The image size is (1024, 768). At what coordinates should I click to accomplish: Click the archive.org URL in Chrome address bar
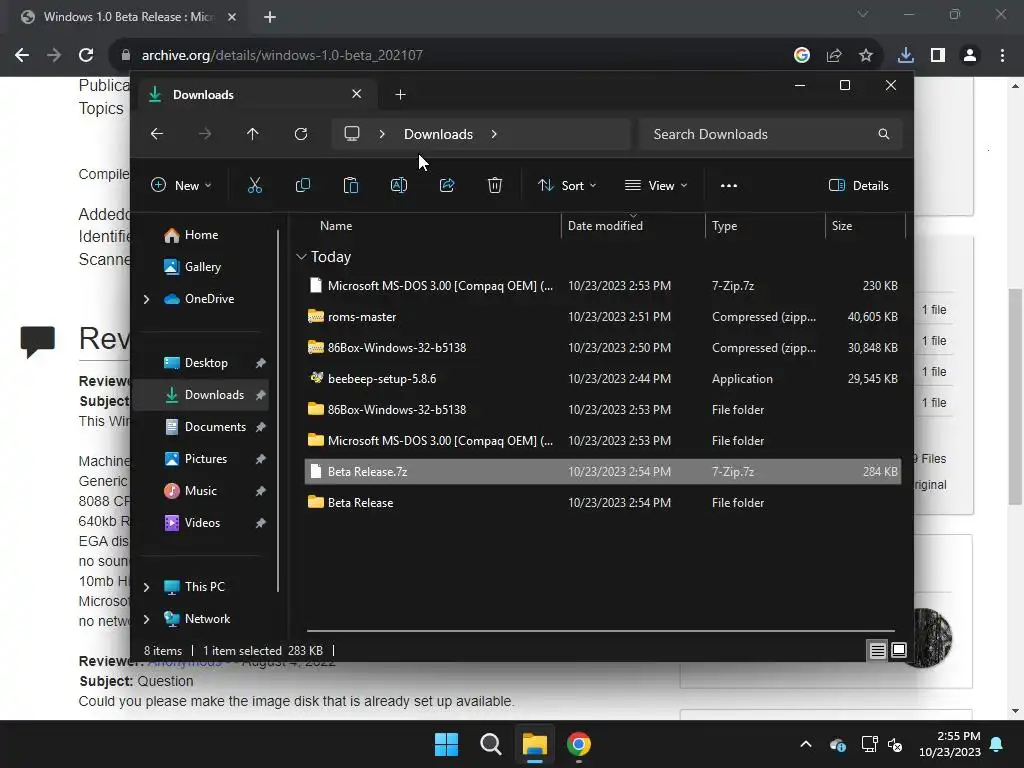coord(282,56)
